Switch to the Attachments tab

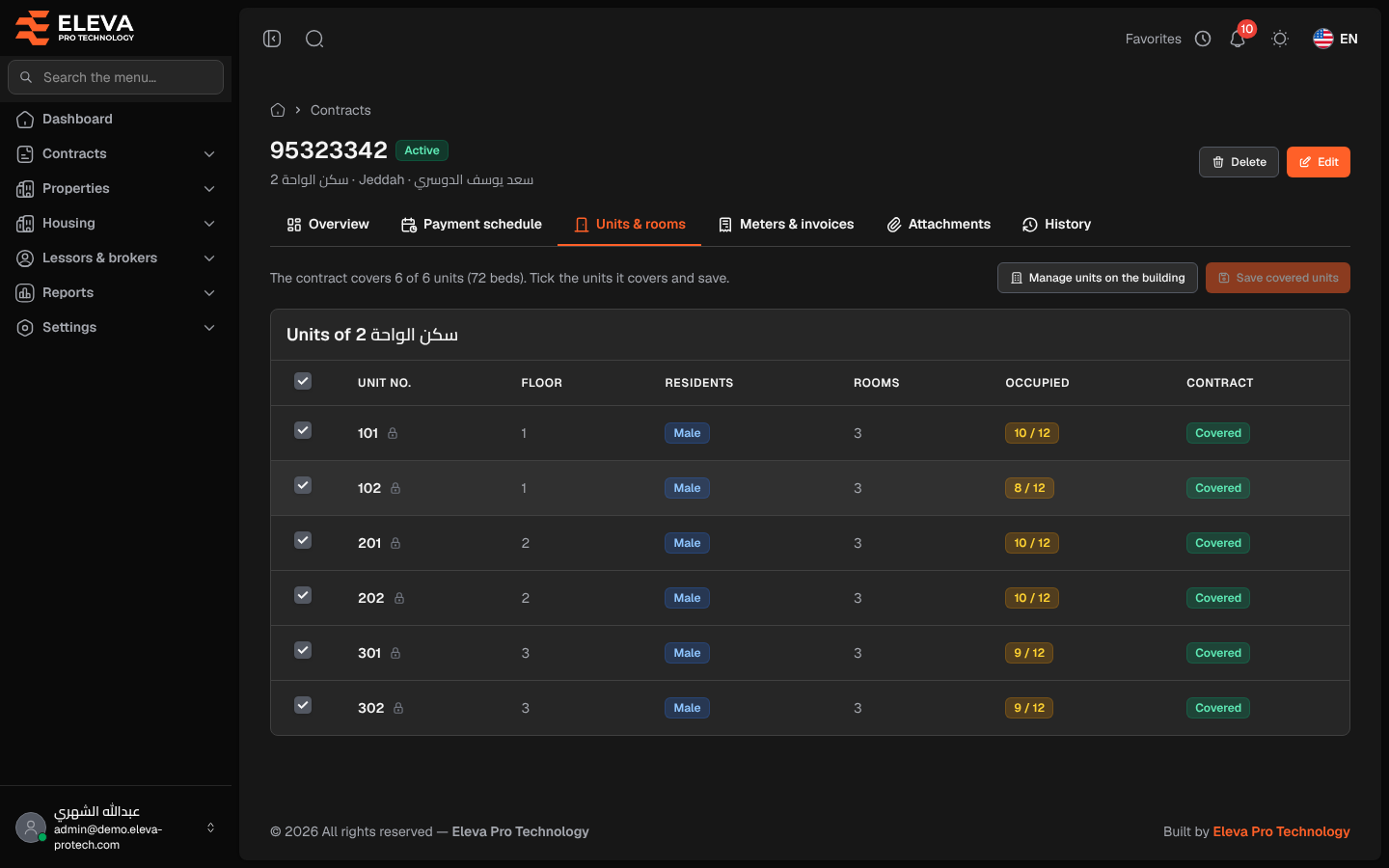click(x=939, y=224)
